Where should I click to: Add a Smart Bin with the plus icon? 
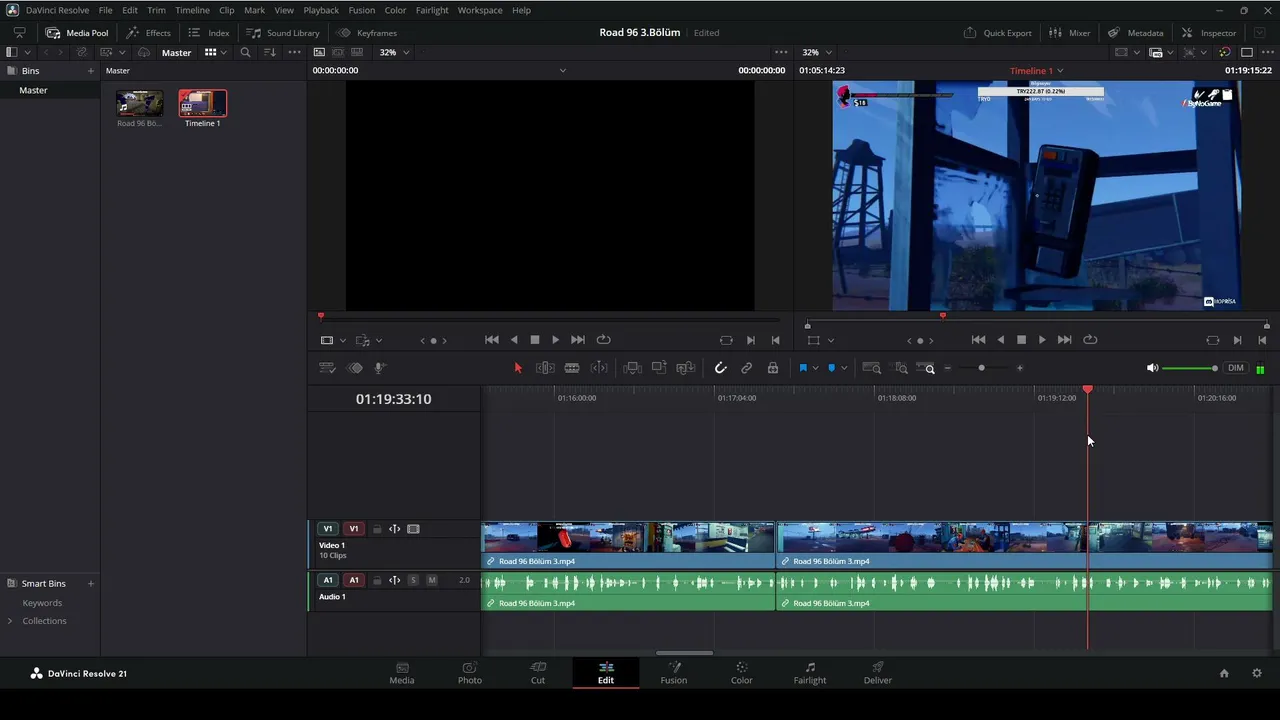pyautogui.click(x=91, y=583)
